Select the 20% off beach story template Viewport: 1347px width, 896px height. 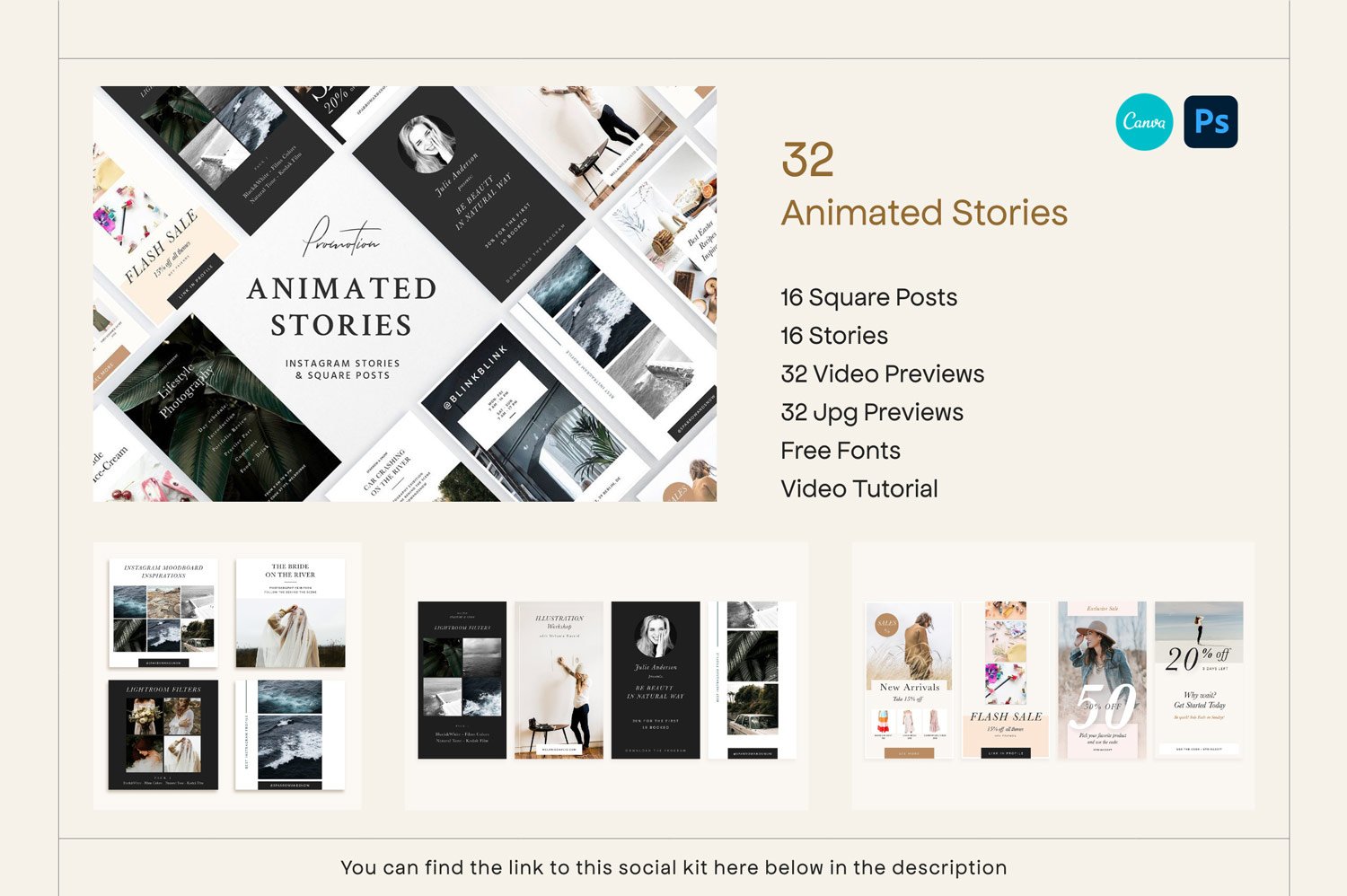[x=1199, y=680]
